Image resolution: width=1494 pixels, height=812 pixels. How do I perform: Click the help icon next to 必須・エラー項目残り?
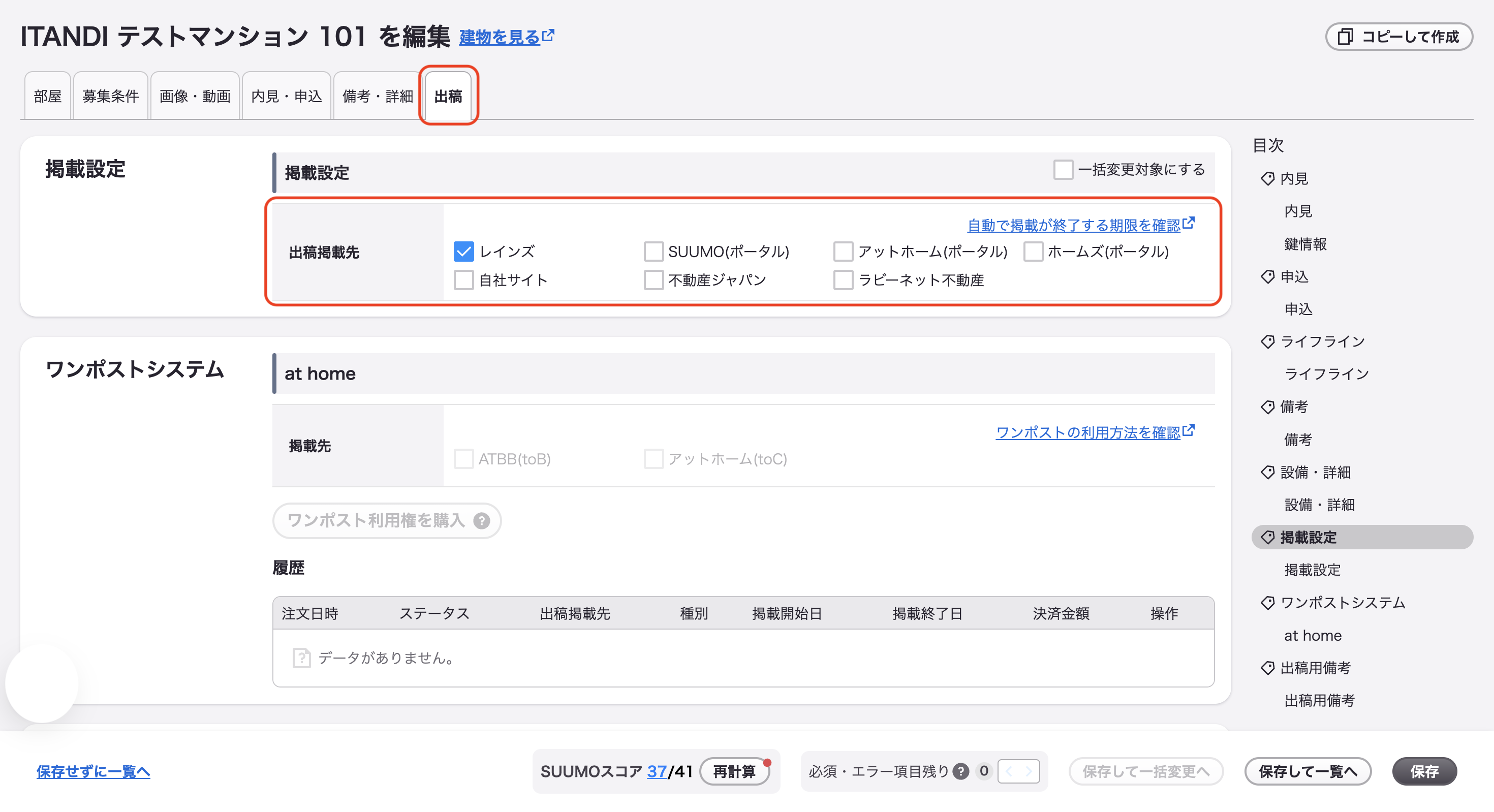coord(961,771)
